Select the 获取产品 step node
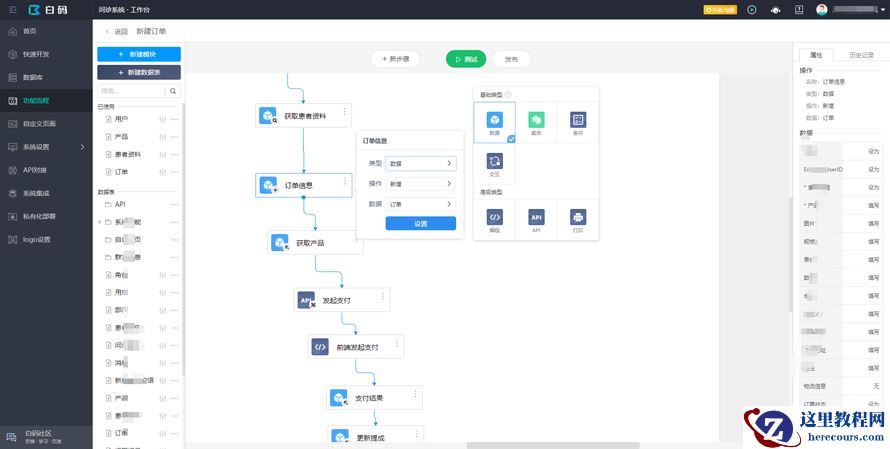Viewport: 890px width, 449px height. [x=316, y=243]
